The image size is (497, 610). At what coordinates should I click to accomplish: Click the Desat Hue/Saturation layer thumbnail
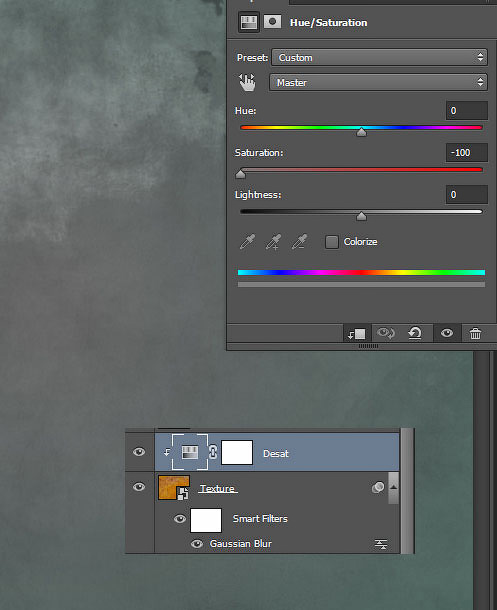click(x=190, y=452)
